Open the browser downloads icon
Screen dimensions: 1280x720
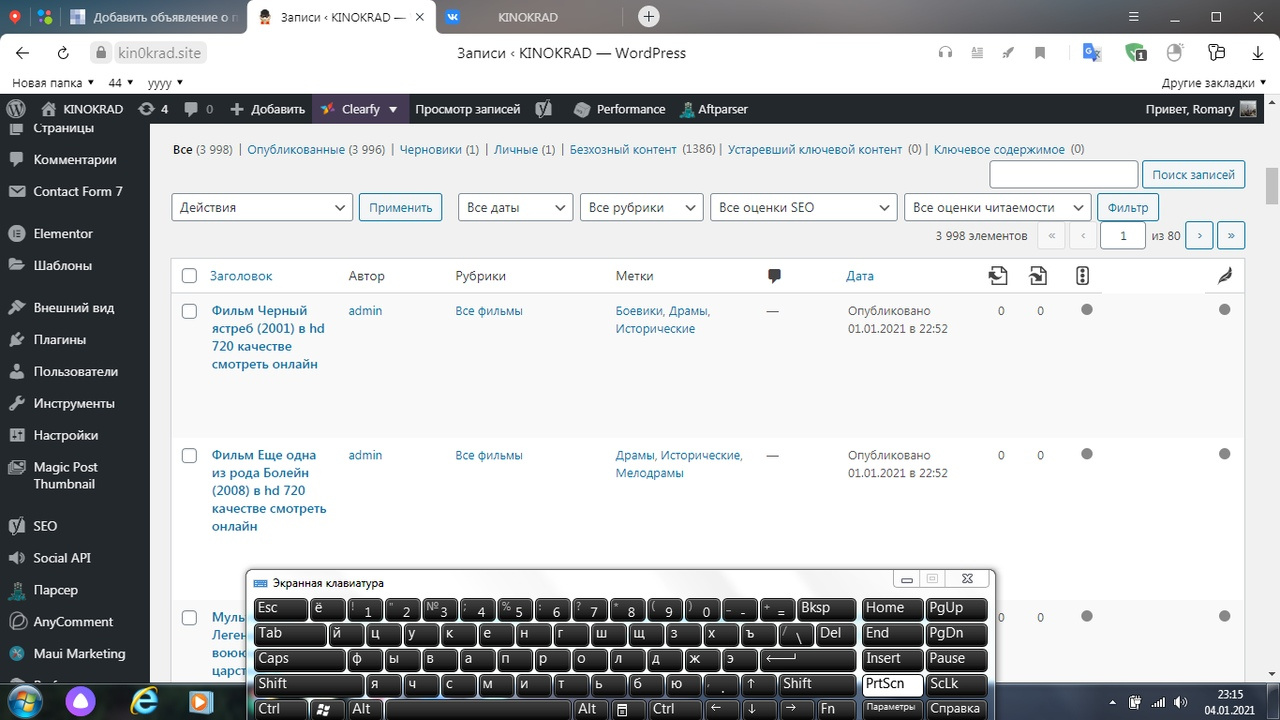point(1258,53)
